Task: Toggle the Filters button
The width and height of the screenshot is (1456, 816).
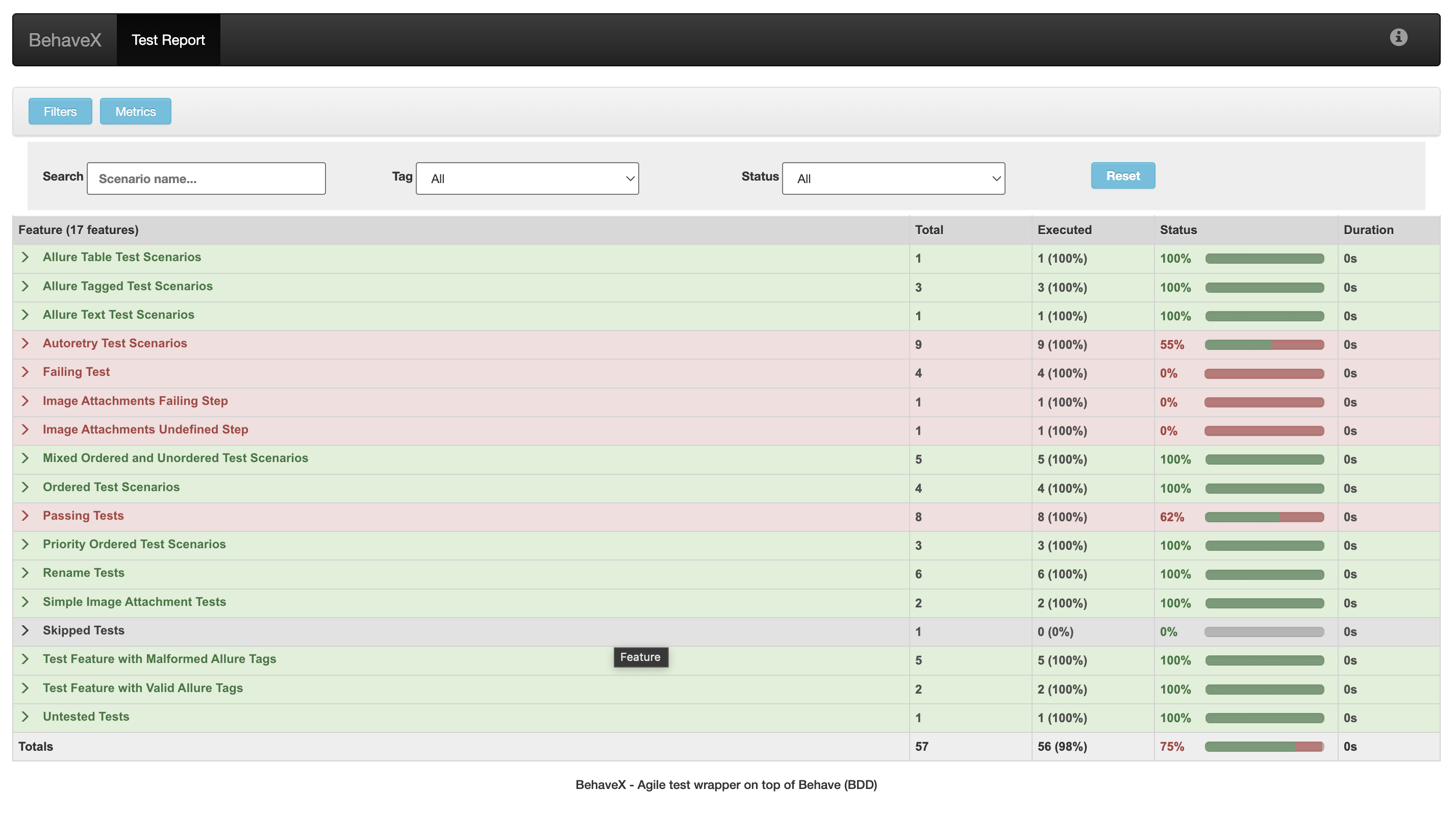Action: [x=60, y=111]
